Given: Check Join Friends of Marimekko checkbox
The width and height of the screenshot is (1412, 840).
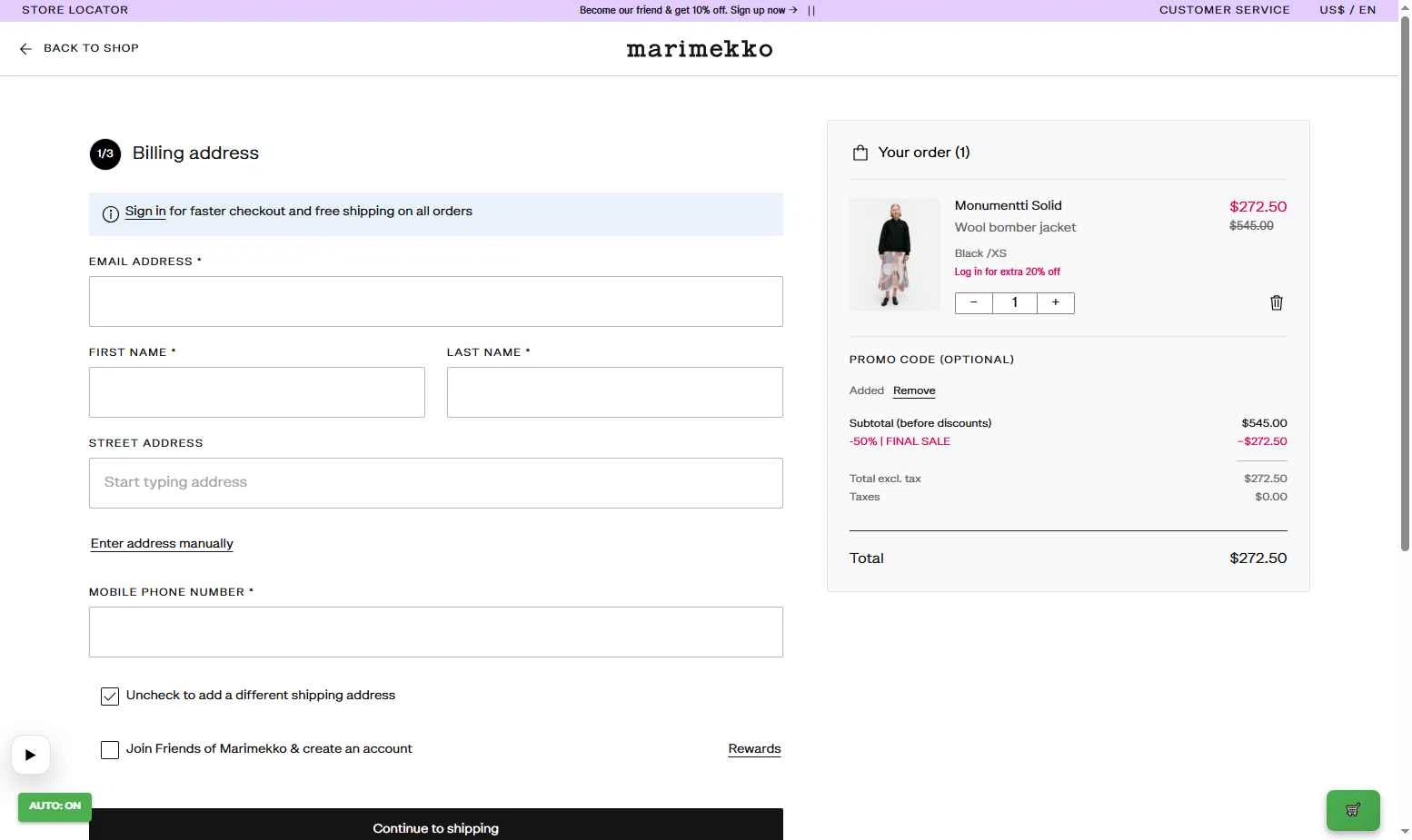Looking at the screenshot, I should click(110, 750).
